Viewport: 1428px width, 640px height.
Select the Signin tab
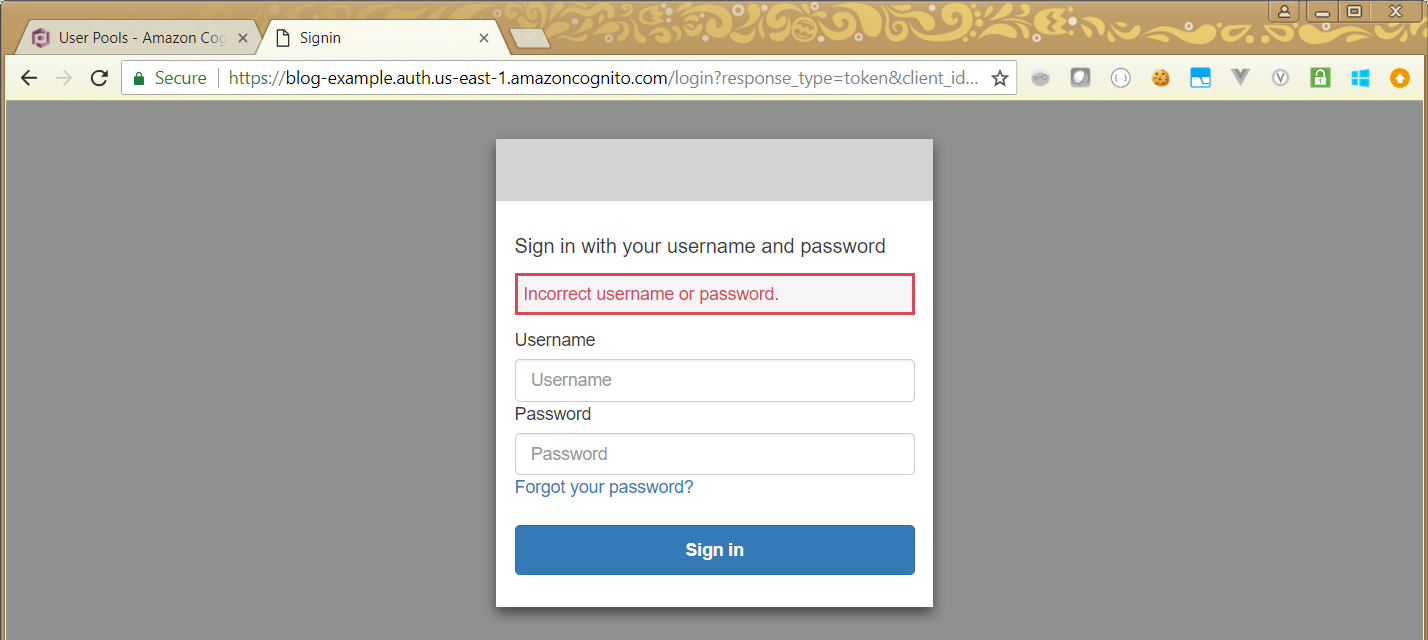(380, 38)
